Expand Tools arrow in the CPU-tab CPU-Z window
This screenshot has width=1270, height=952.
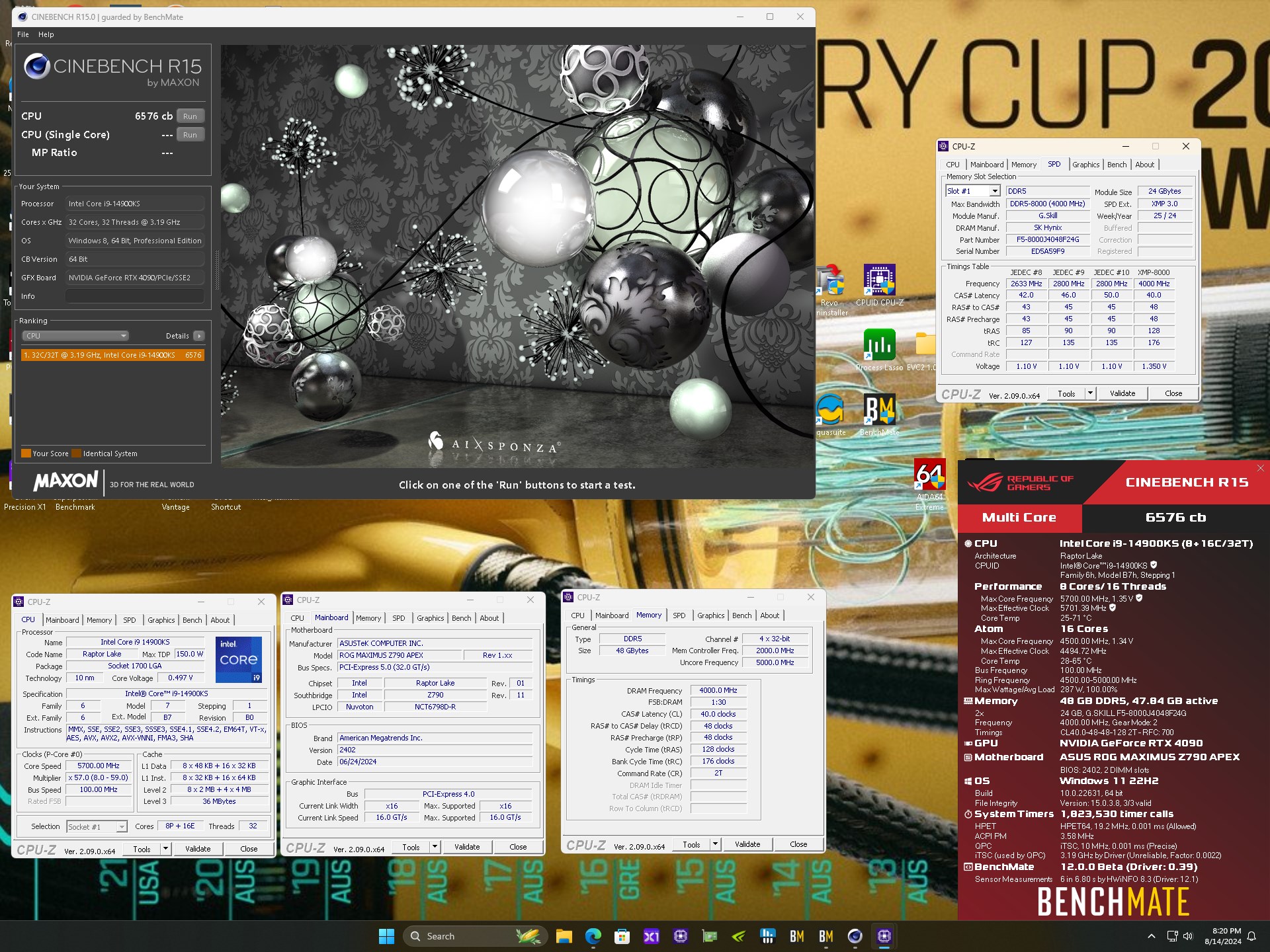tap(165, 849)
